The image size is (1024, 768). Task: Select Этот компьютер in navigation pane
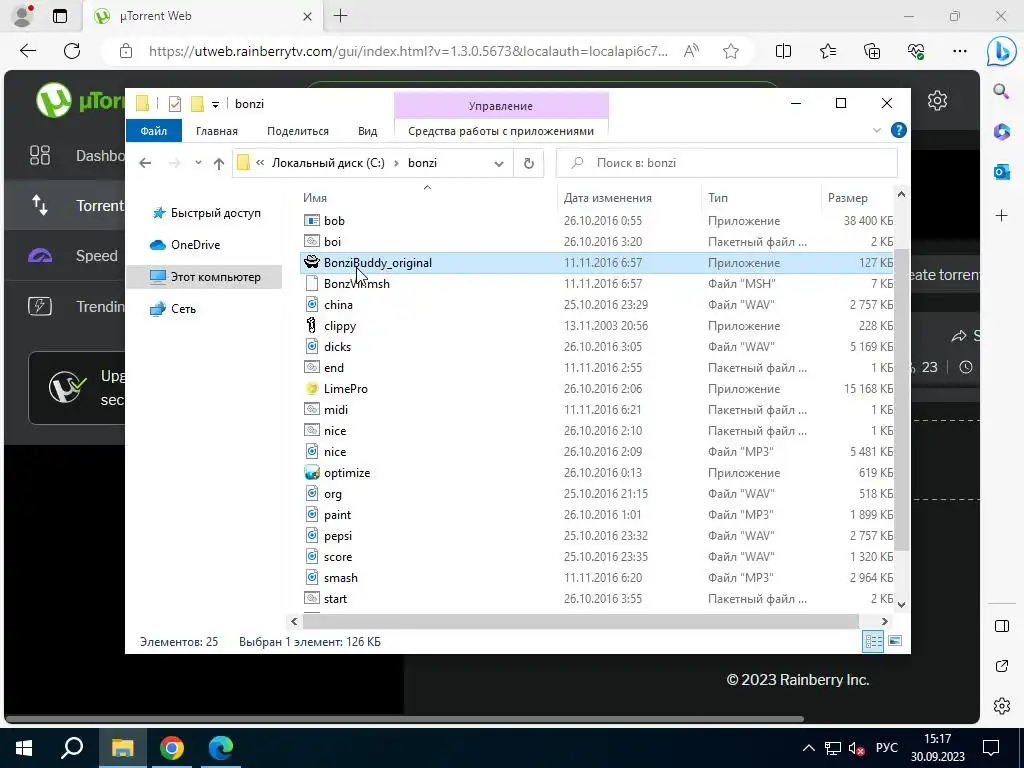pos(205,277)
